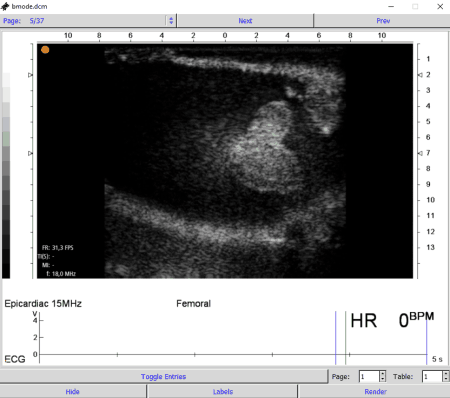Click the right focus triangle beside depth 2
The width and height of the screenshot is (450, 398).
(x=420, y=75)
